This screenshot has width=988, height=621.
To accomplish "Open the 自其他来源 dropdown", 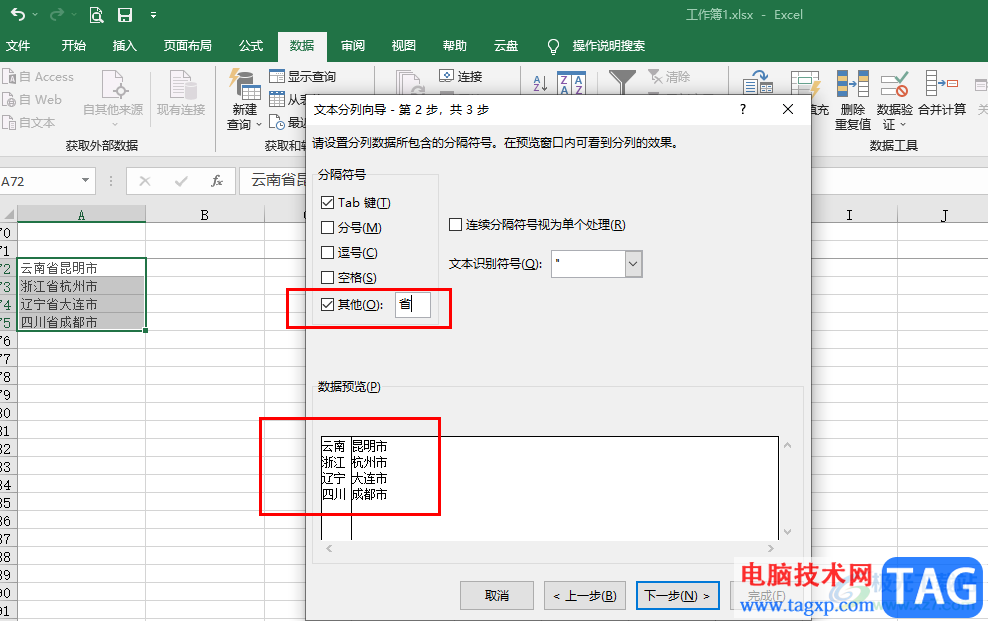I will (113, 98).
